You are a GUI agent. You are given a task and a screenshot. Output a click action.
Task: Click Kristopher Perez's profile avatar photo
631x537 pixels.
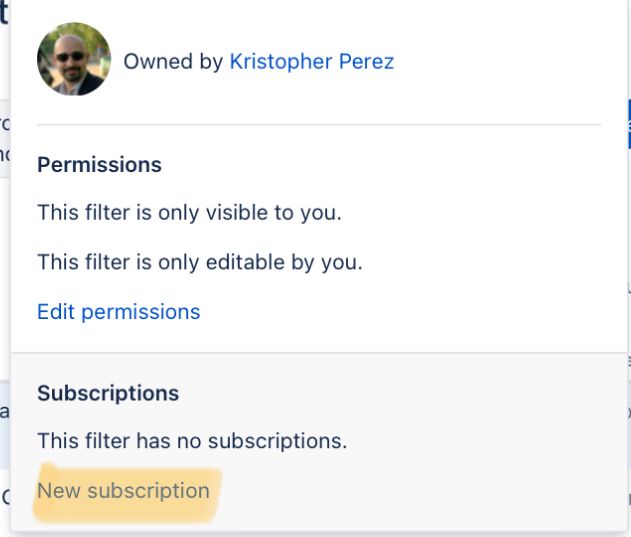[74, 59]
